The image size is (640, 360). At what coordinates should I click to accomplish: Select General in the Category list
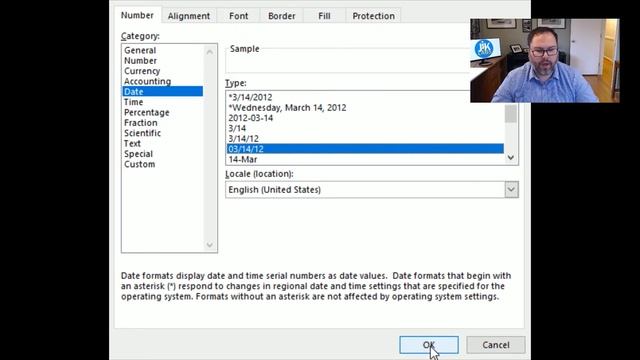point(162,50)
